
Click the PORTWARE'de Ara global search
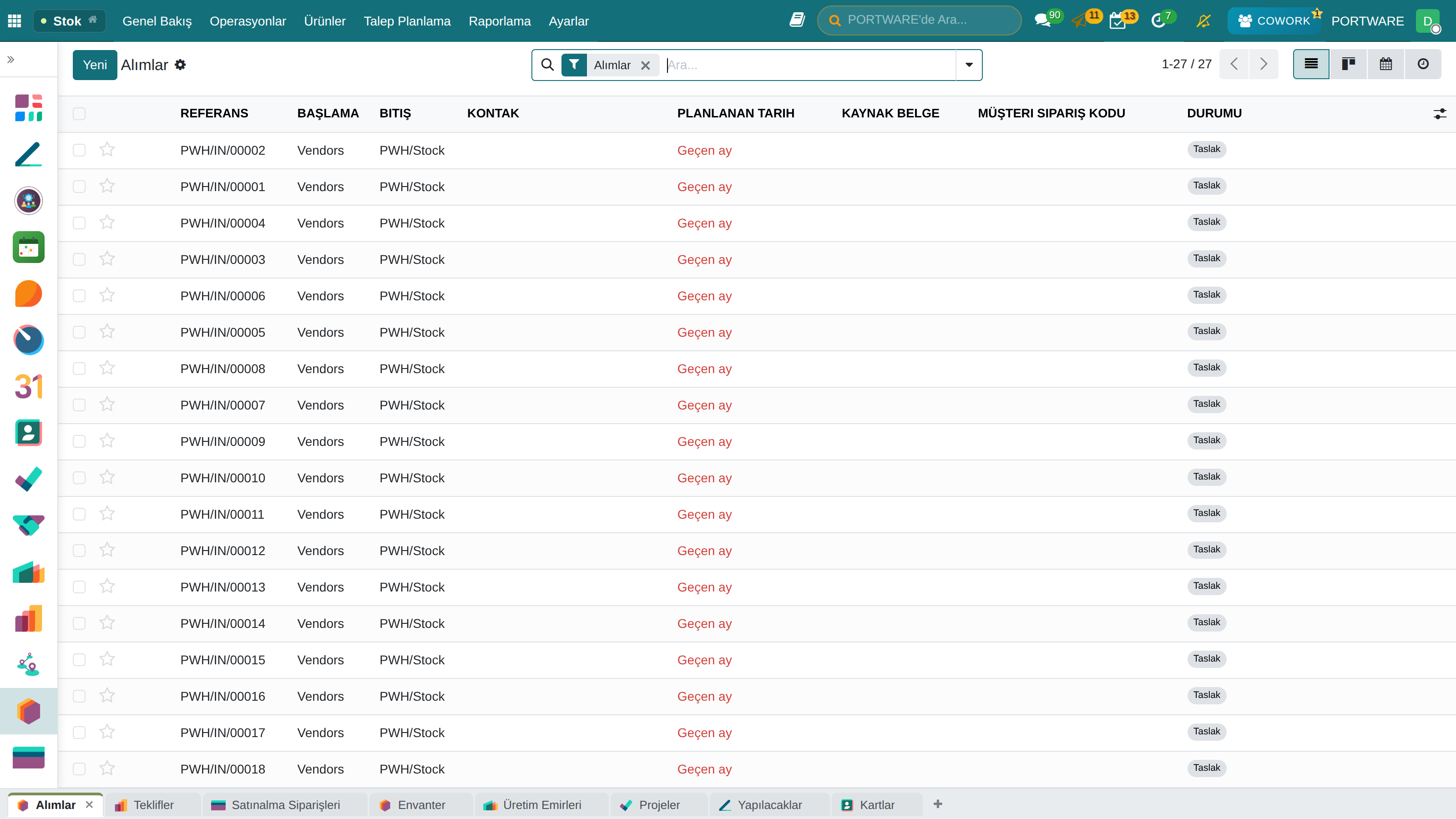coord(919,20)
